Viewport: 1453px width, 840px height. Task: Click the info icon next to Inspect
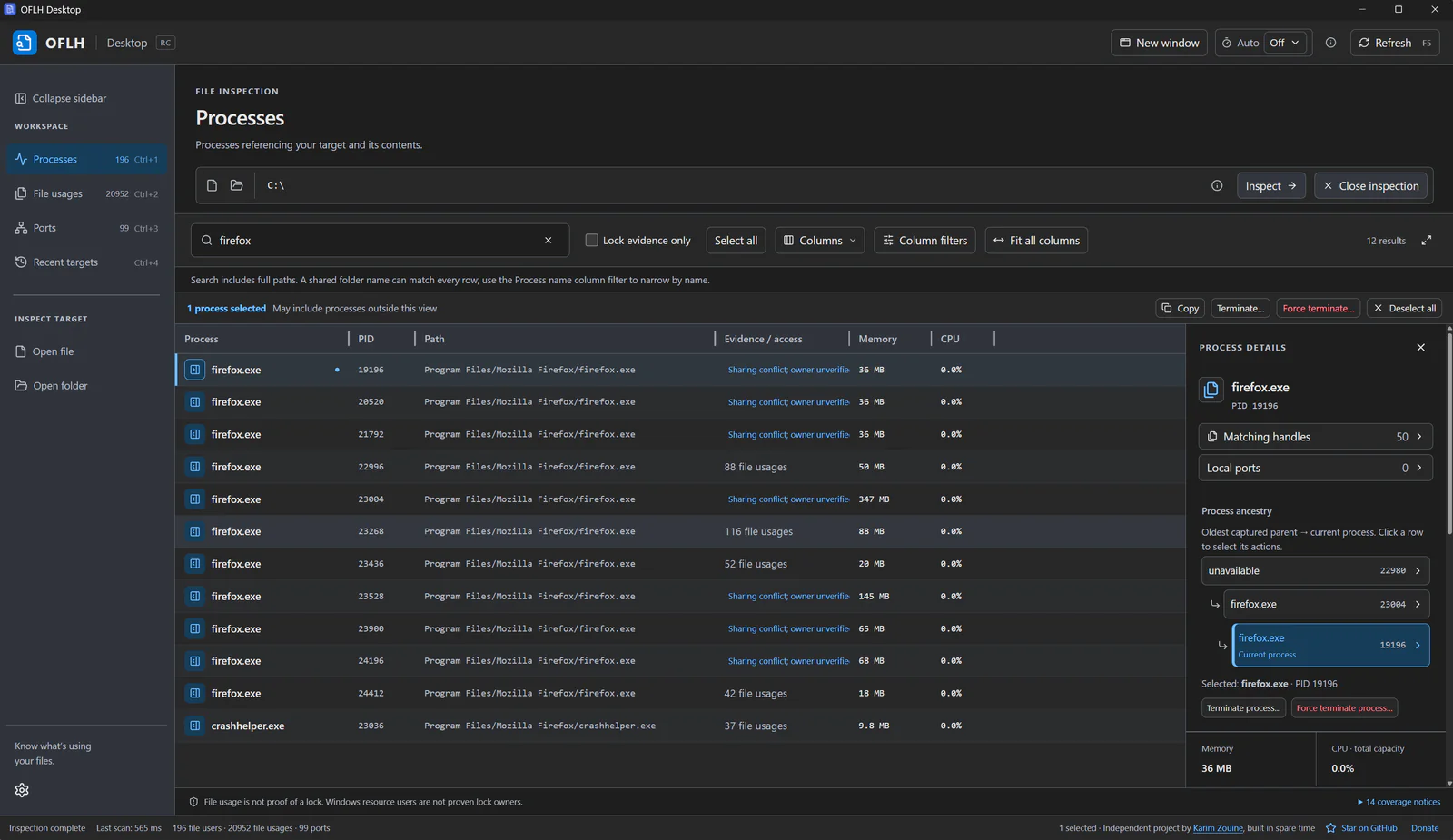pos(1217,185)
